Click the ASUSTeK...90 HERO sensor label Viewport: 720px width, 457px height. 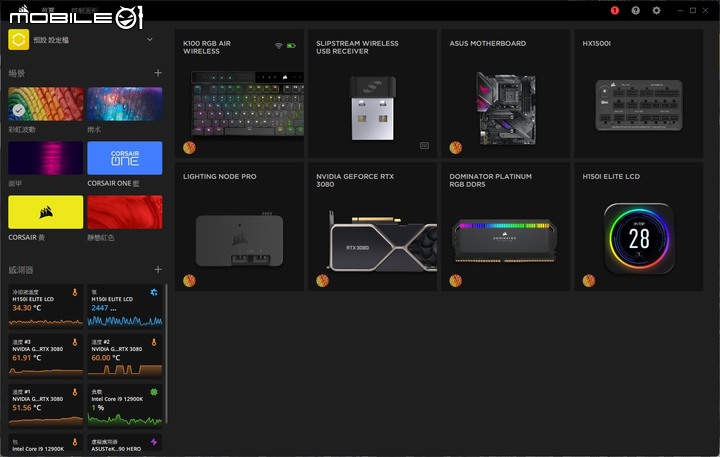[116, 449]
